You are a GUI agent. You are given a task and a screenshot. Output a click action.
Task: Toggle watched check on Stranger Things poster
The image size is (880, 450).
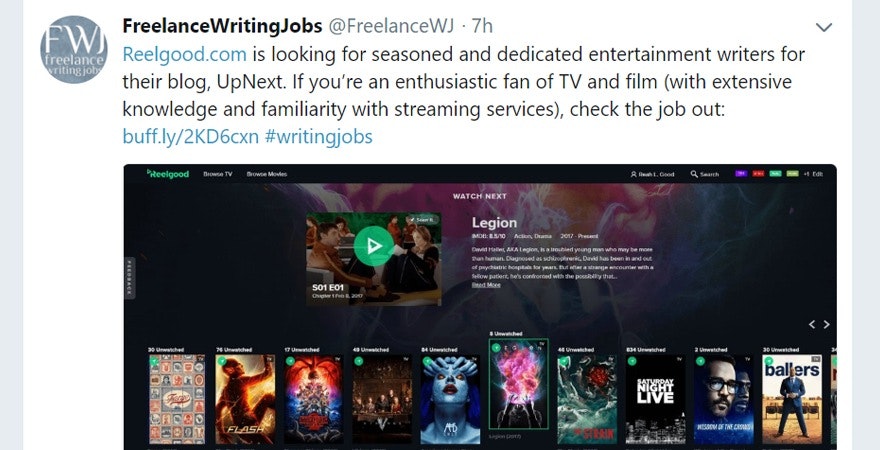290,361
